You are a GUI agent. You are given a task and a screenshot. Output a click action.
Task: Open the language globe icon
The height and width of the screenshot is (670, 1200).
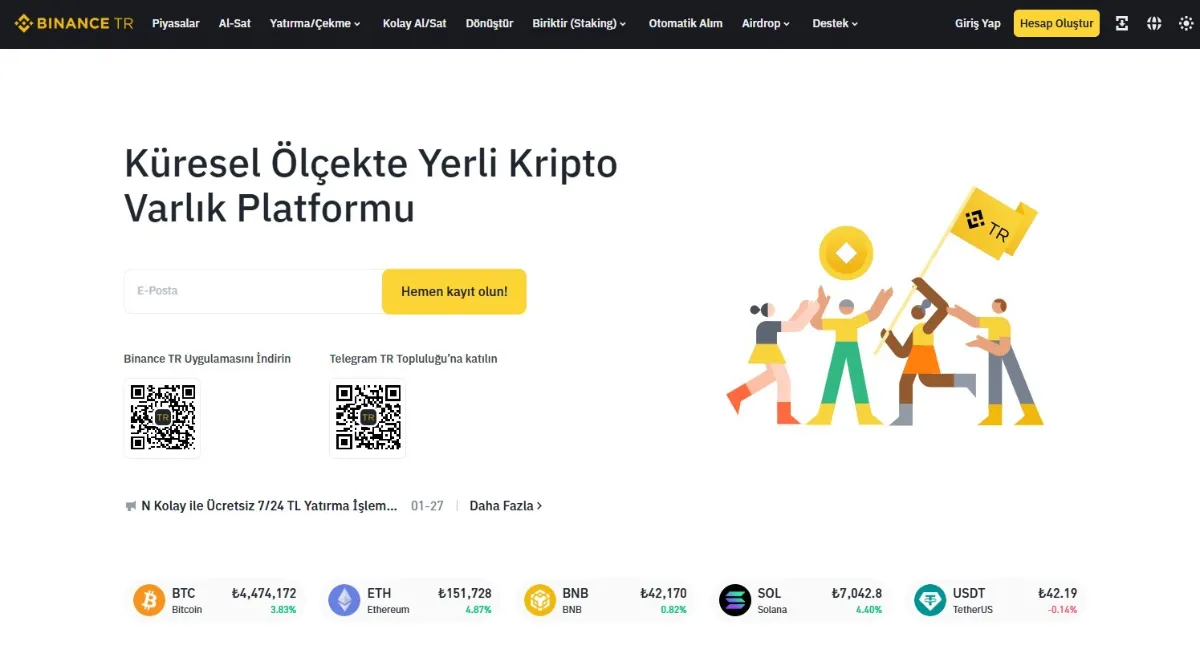coord(1154,22)
